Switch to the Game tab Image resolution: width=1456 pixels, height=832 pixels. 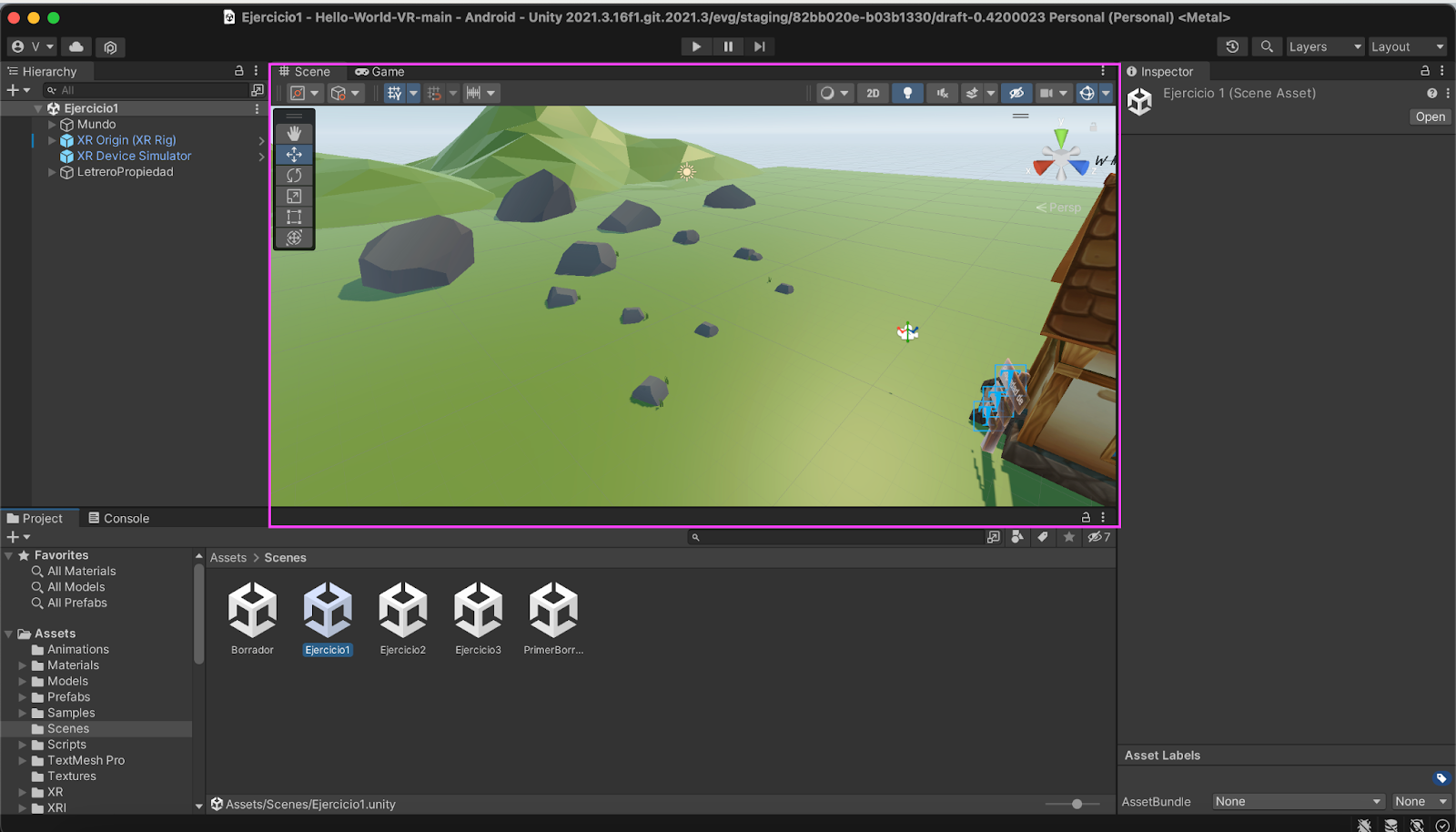[380, 72]
